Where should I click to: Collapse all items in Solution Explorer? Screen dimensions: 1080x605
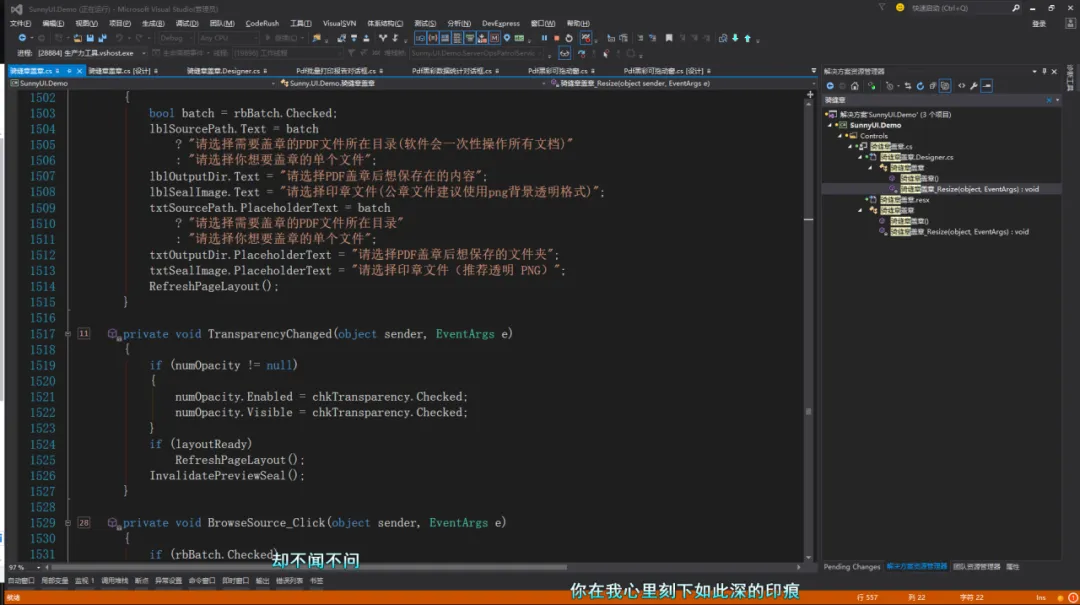pyautogui.click(x=933, y=86)
